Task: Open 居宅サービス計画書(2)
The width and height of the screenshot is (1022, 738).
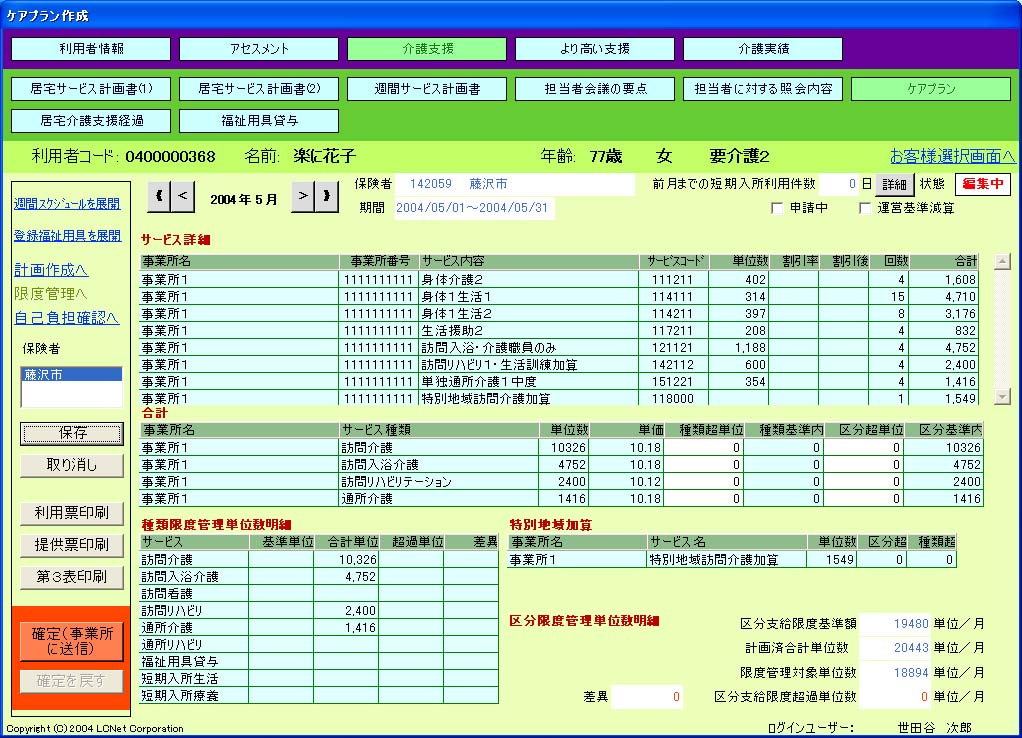Action: (x=259, y=89)
